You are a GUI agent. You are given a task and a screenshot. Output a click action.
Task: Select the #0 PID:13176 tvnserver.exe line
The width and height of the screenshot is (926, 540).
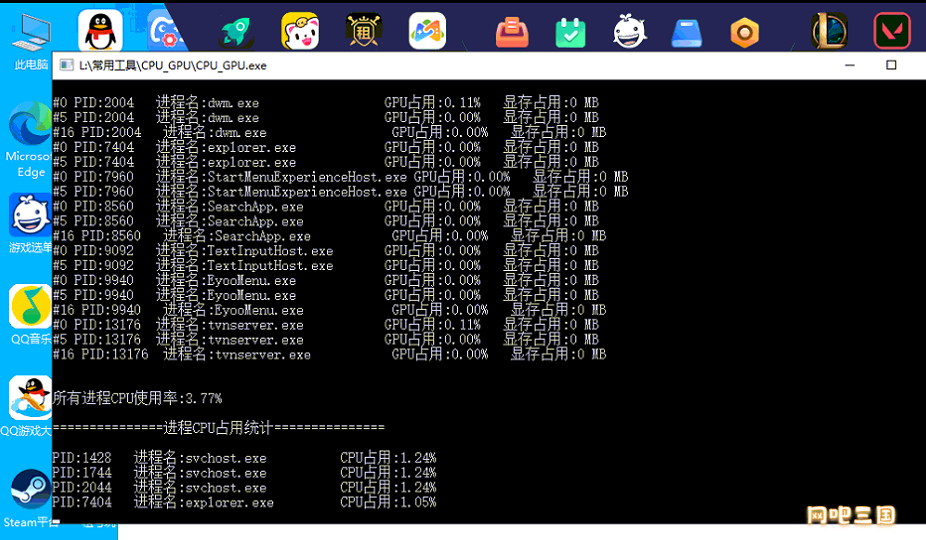[x=326, y=324]
